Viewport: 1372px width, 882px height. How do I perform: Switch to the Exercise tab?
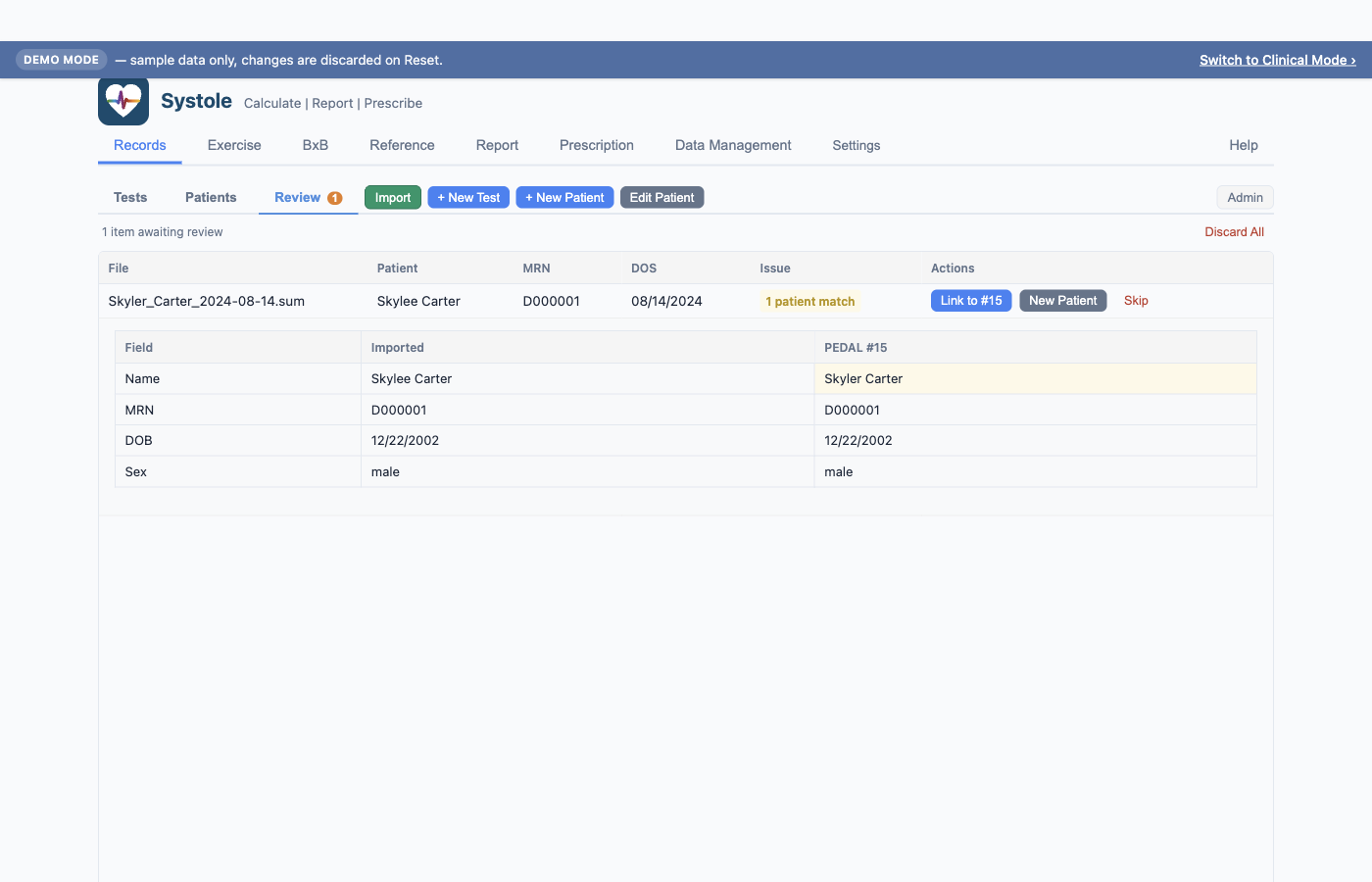234,145
